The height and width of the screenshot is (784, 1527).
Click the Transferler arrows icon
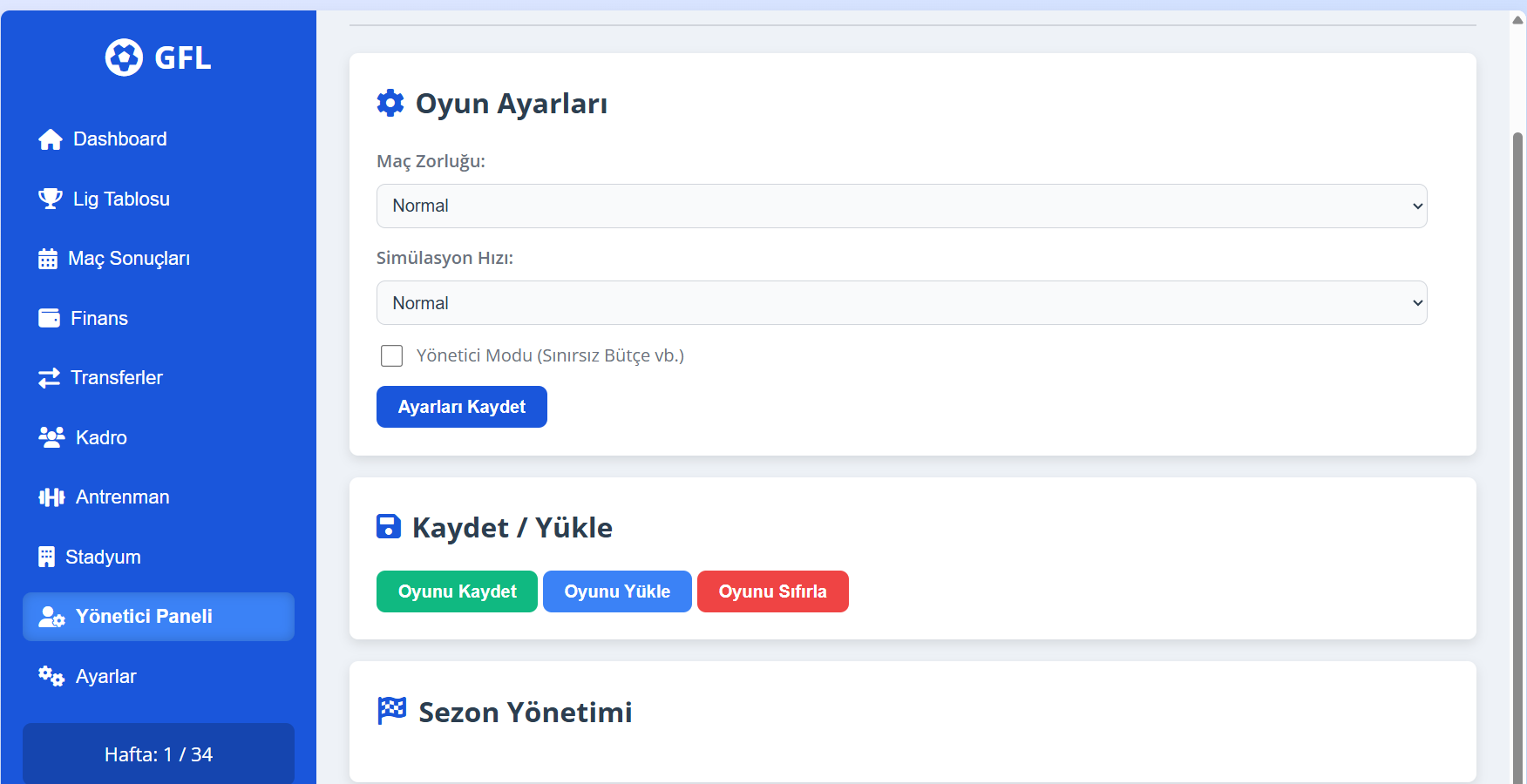pyautogui.click(x=49, y=378)
